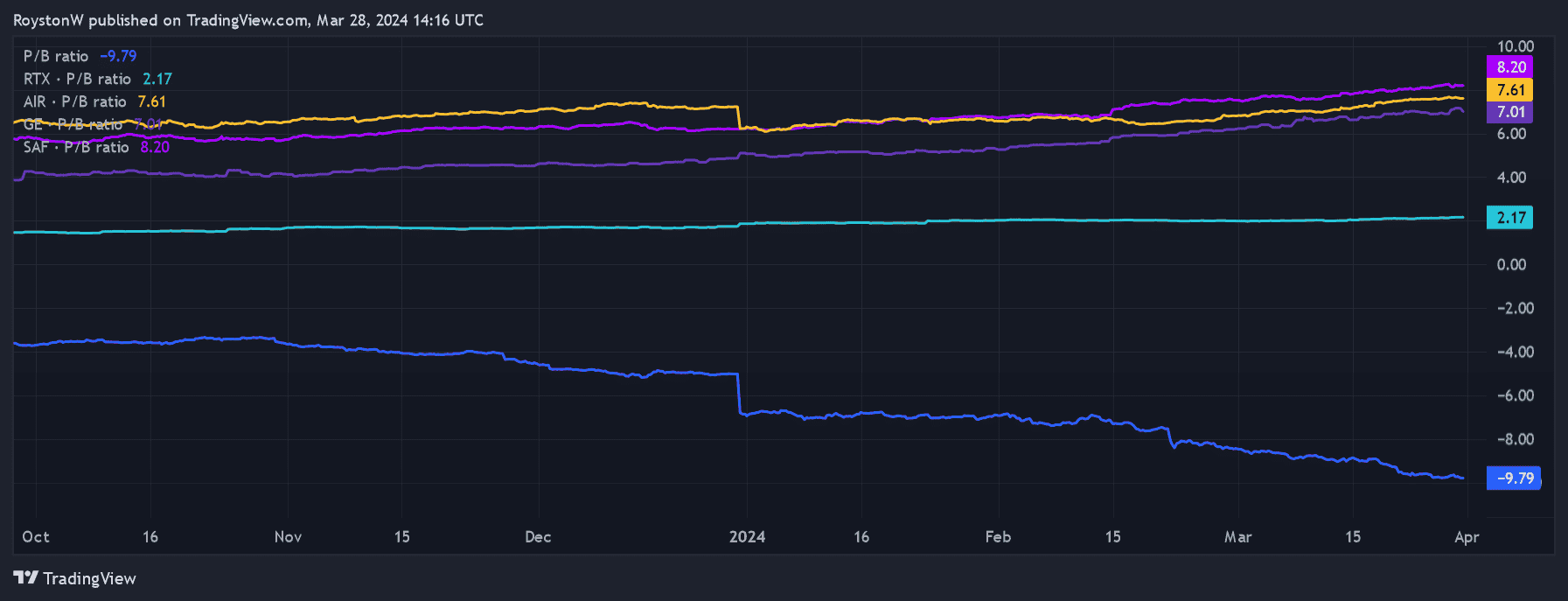This screenshot has height=601, width=1568.
Task: Click the Feb label on time axis
Action: [998, 537]
